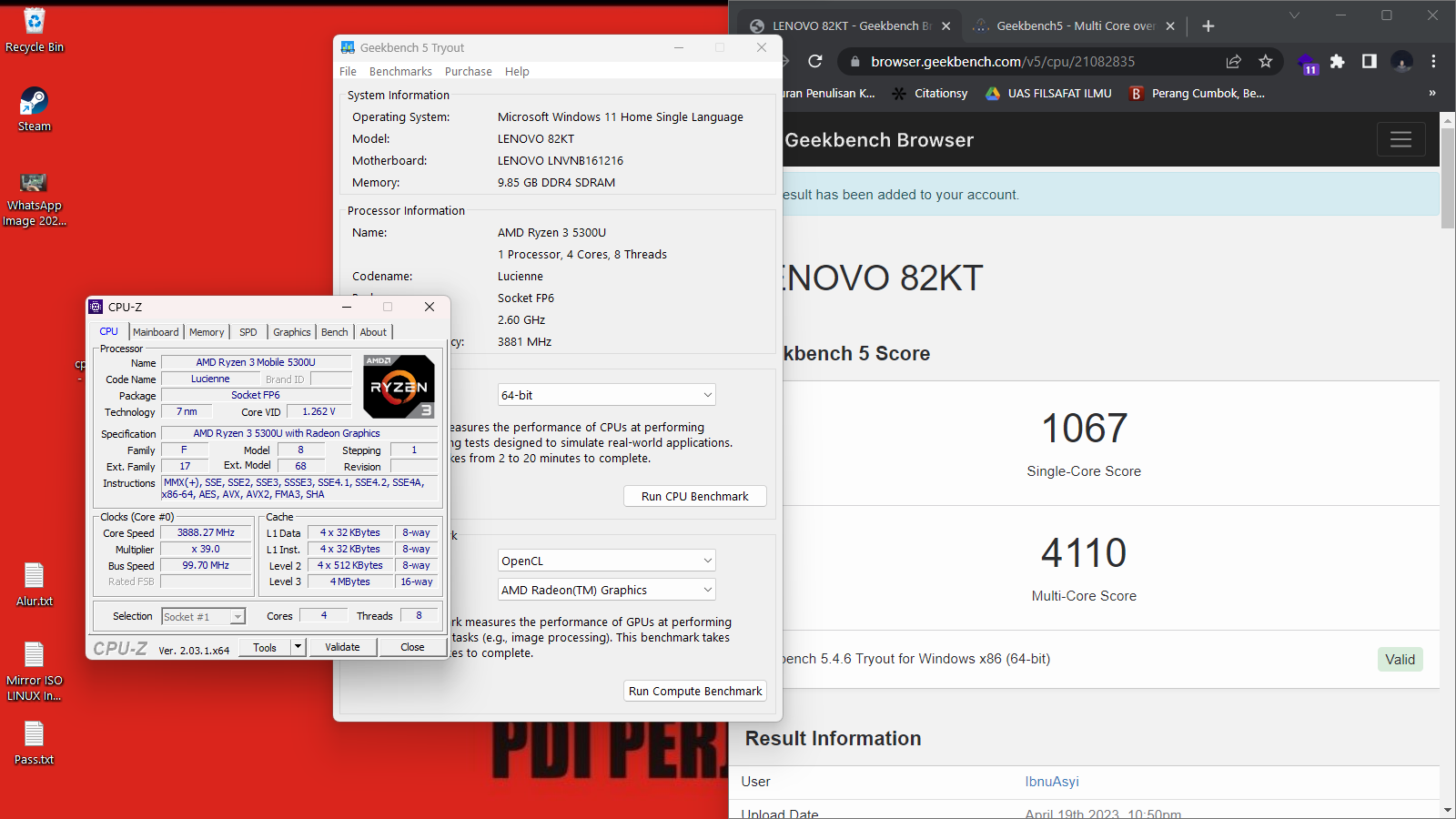Open the Tools dropdown arrow in CPU-Z

coord(298,647)
